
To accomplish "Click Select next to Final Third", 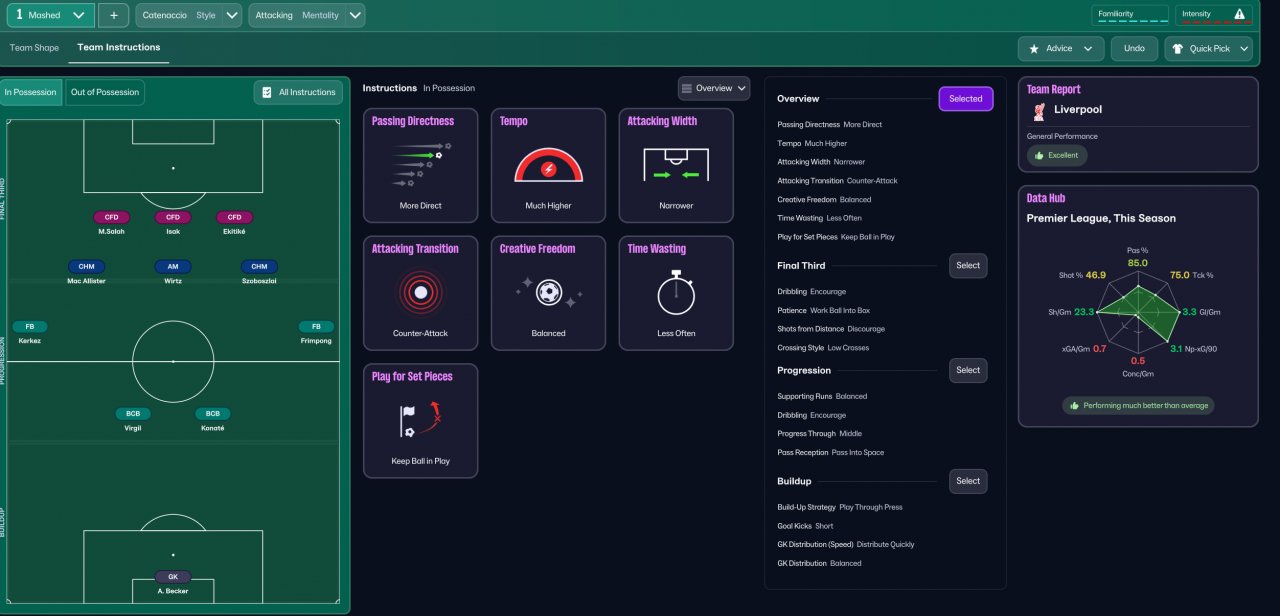I will [968, 265].
